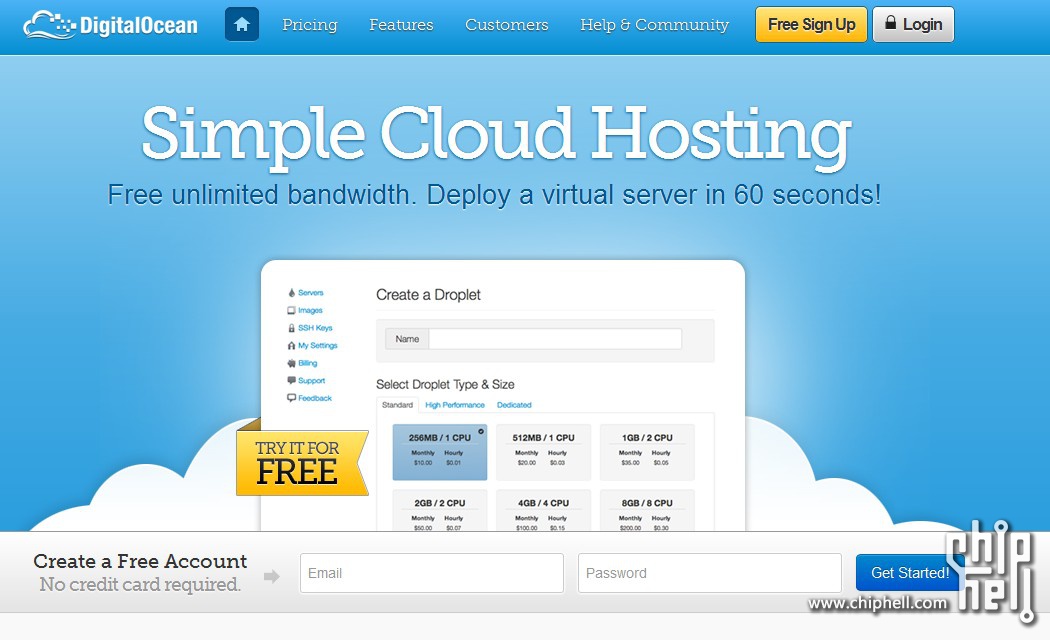Select the Standard droplet type tab

[397, 405]
